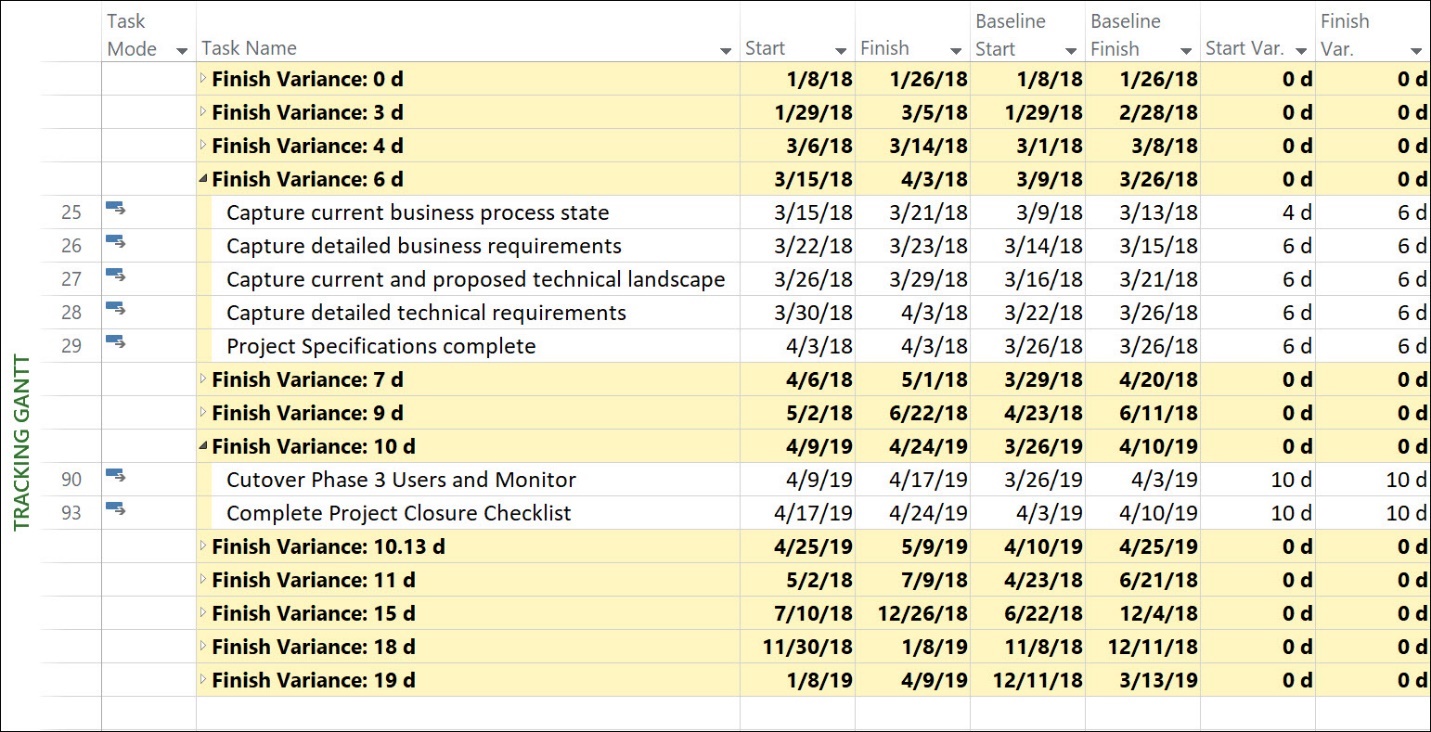Image resolution: width=1431 pixels, height=732 pixels.
Task: Collapse the Finish Variance: 6 d group
Action: pos(204,179)
